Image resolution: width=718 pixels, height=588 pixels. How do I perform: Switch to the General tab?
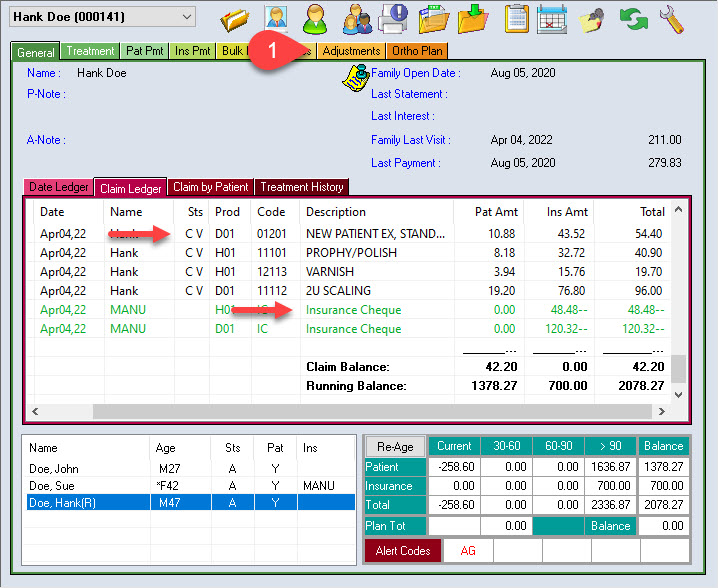pyautogui.click(x=35, y=52)
